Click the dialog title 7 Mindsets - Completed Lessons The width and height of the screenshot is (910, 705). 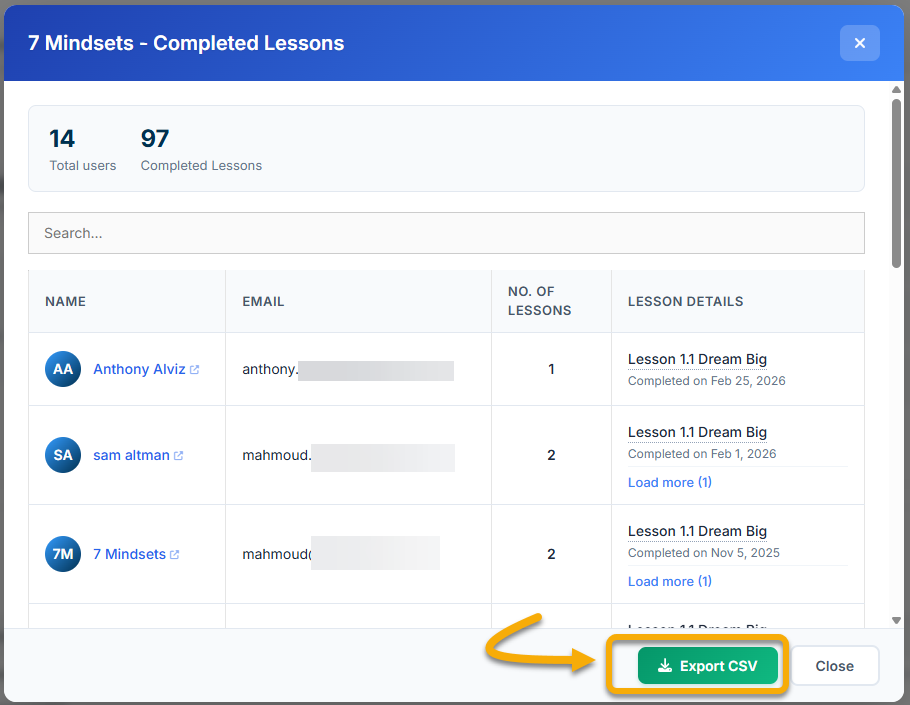[x=186, y=43]
